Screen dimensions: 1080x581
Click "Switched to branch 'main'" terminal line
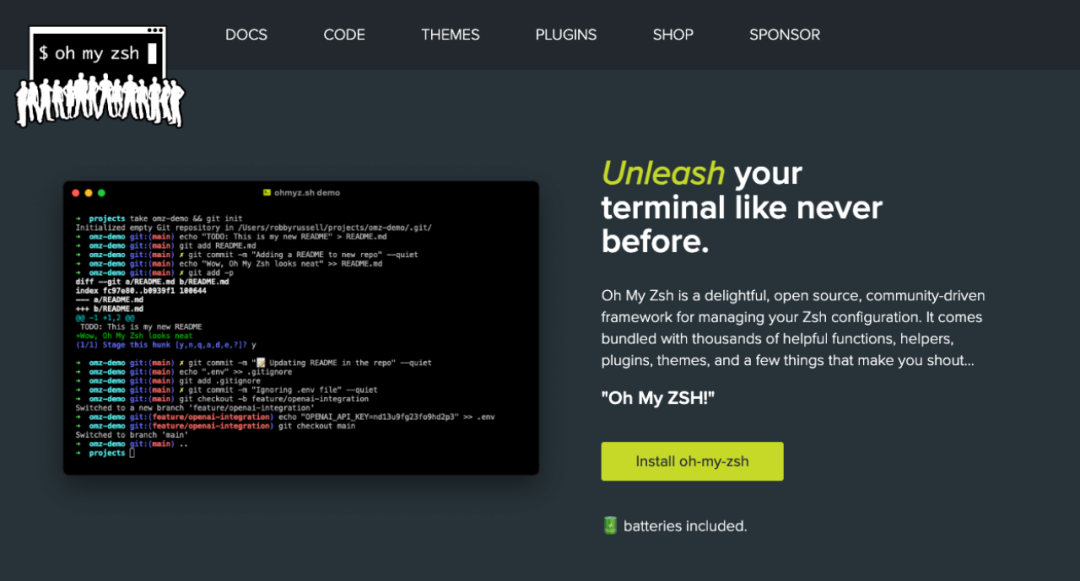pos(132,435)
